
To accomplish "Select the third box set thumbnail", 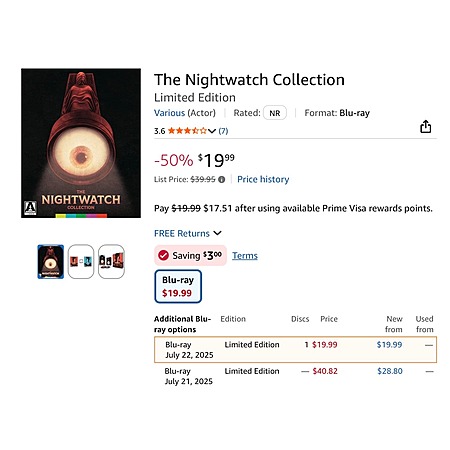I will coord(111,262).
